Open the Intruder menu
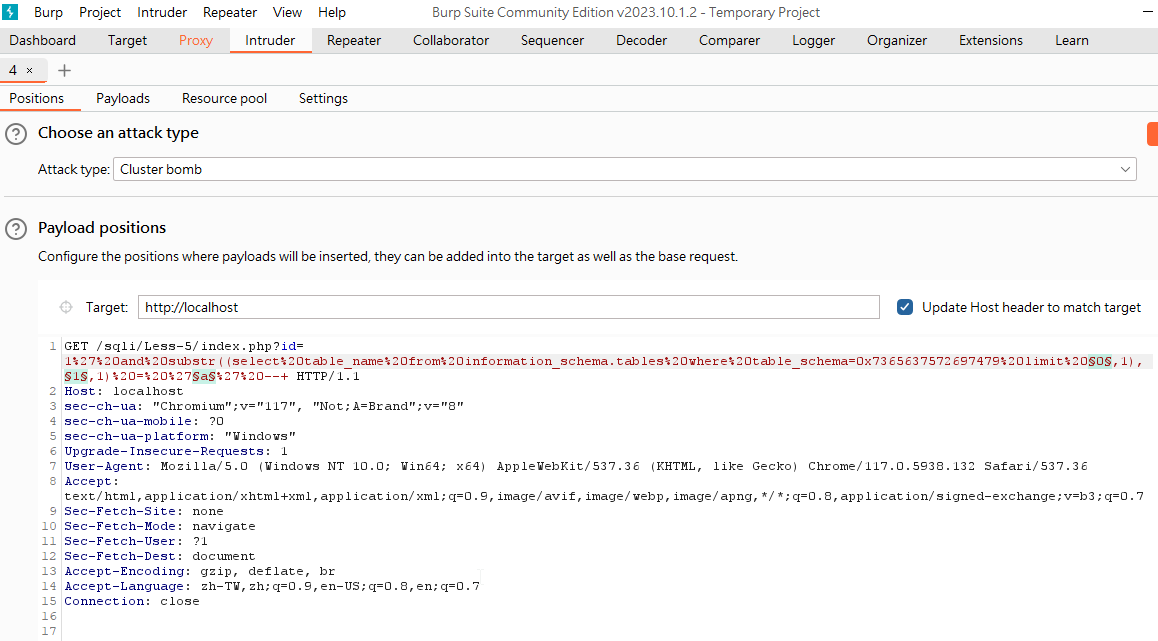The width and height of the screenshot is (1158, 641). click(162, 13)
